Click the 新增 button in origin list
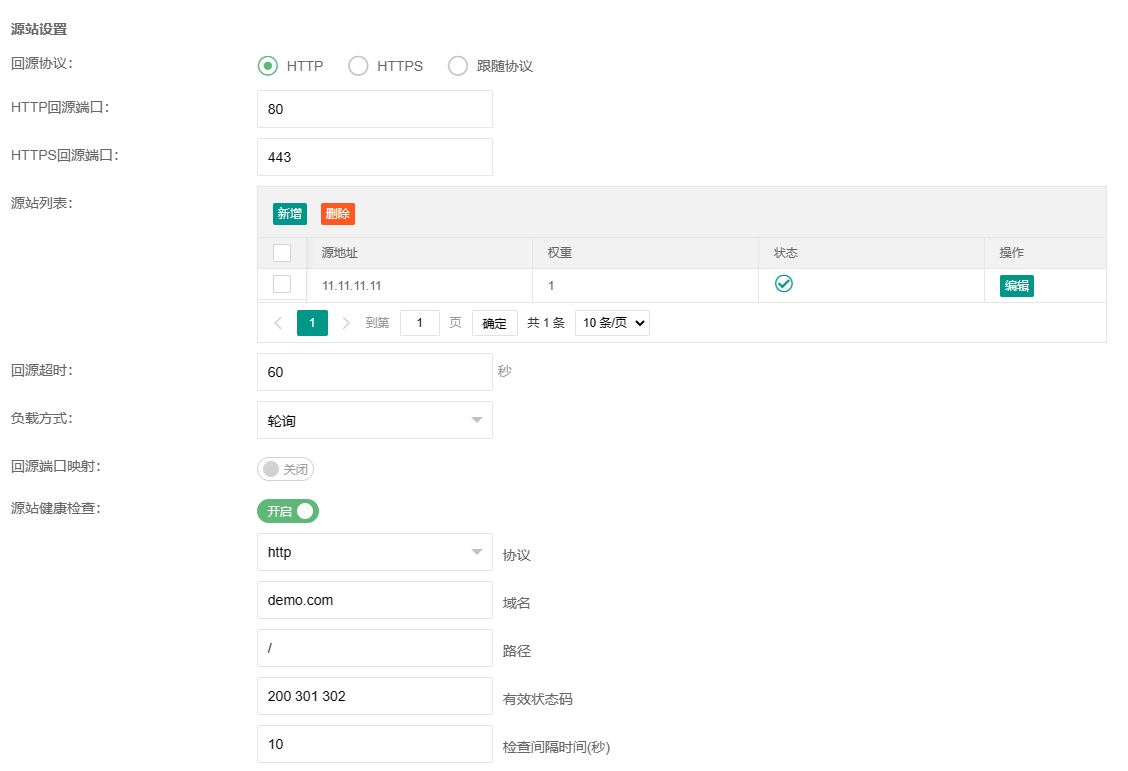Screen dimensions: 1128x771 290,214
